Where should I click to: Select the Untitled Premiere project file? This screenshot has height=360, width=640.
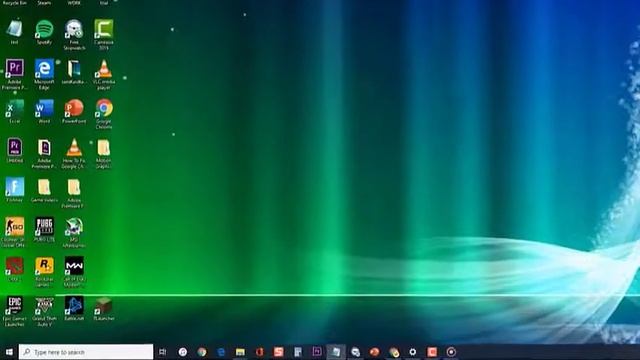click(x=14, y=151)
